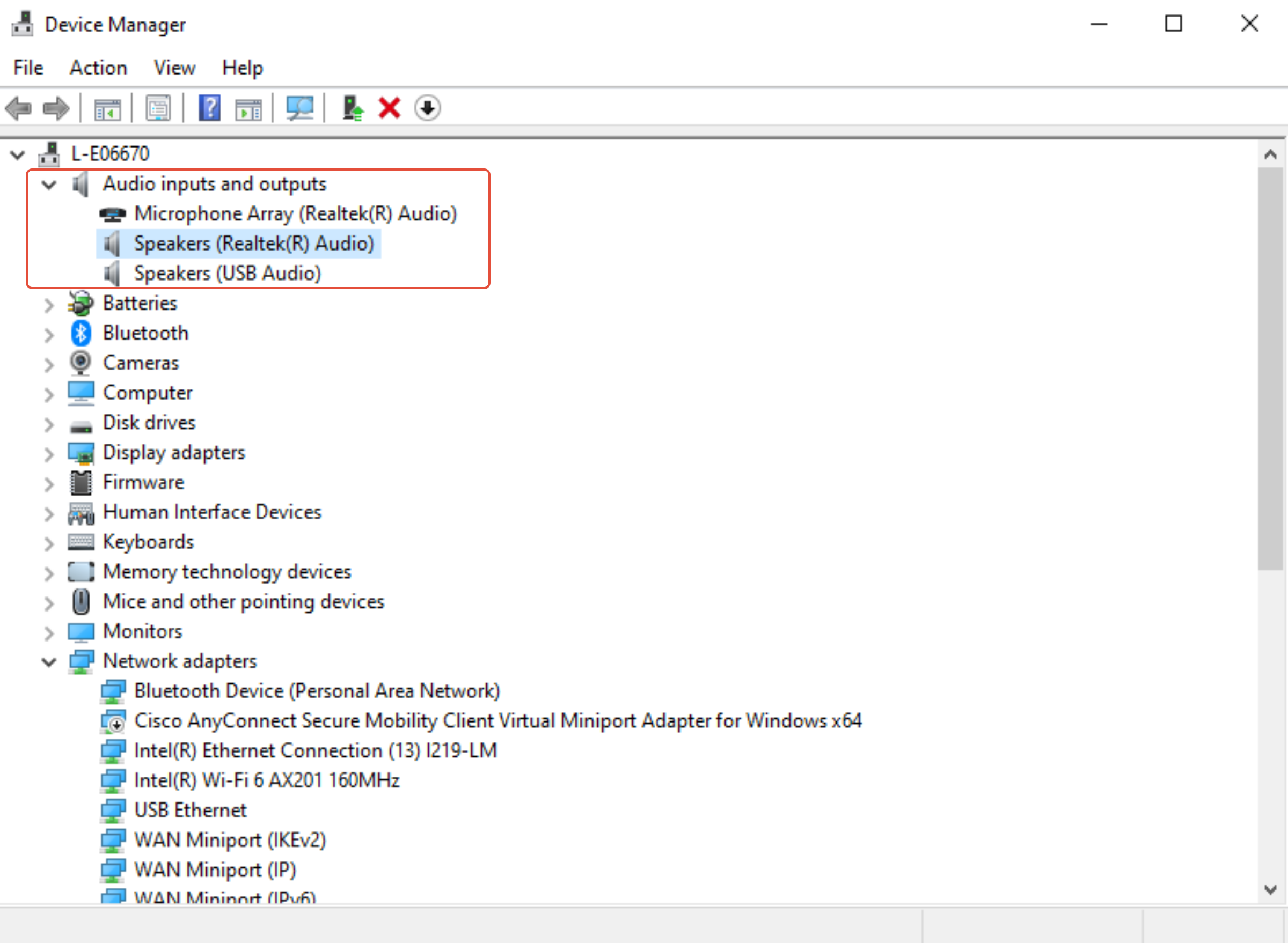Click the scrollbar down arrow

point(1270,889)
